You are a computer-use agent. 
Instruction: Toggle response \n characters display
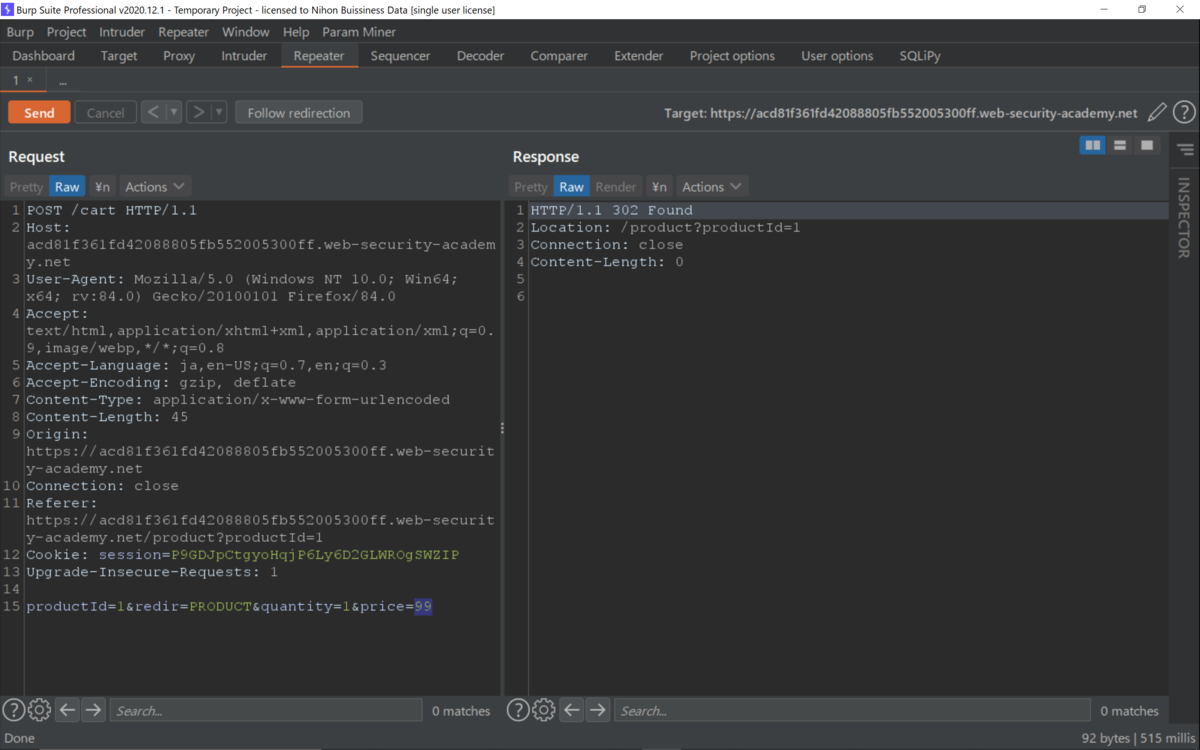659,187
